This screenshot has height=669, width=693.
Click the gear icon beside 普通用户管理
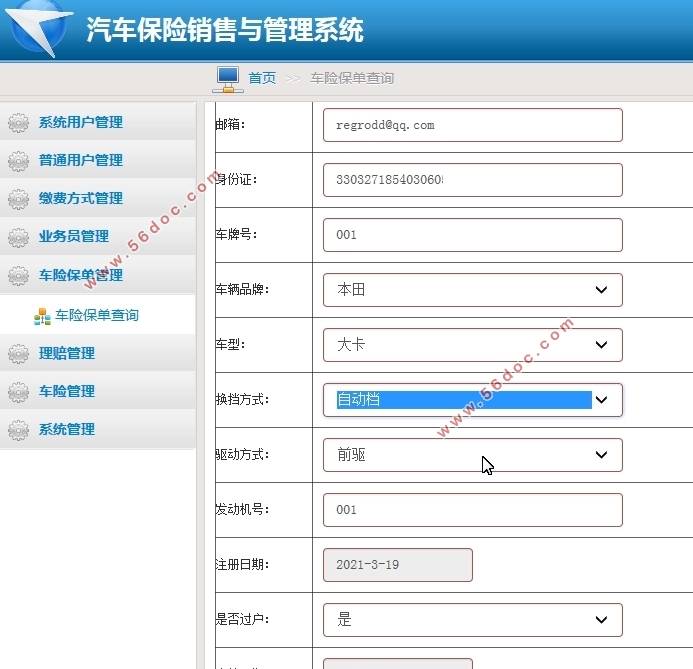18,161
